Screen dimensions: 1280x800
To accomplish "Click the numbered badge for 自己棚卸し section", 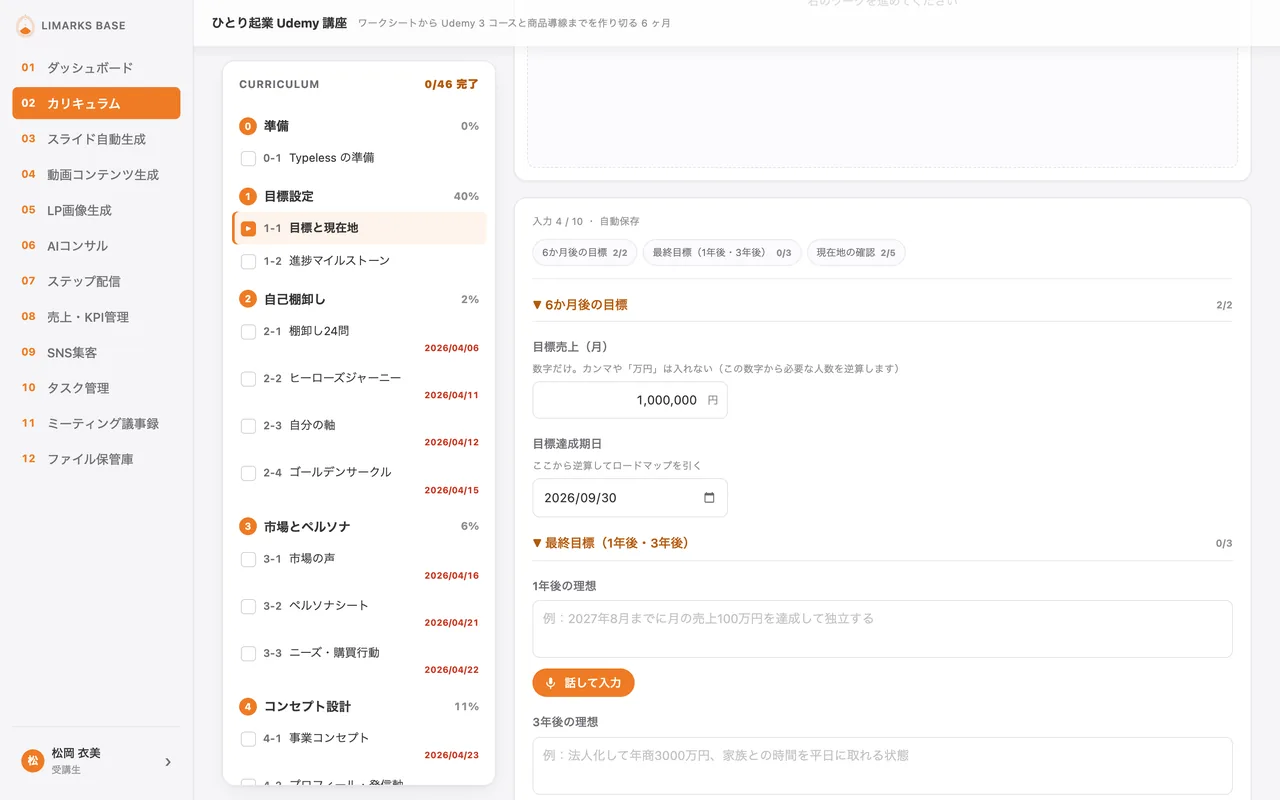I will (x=248, y=299).
